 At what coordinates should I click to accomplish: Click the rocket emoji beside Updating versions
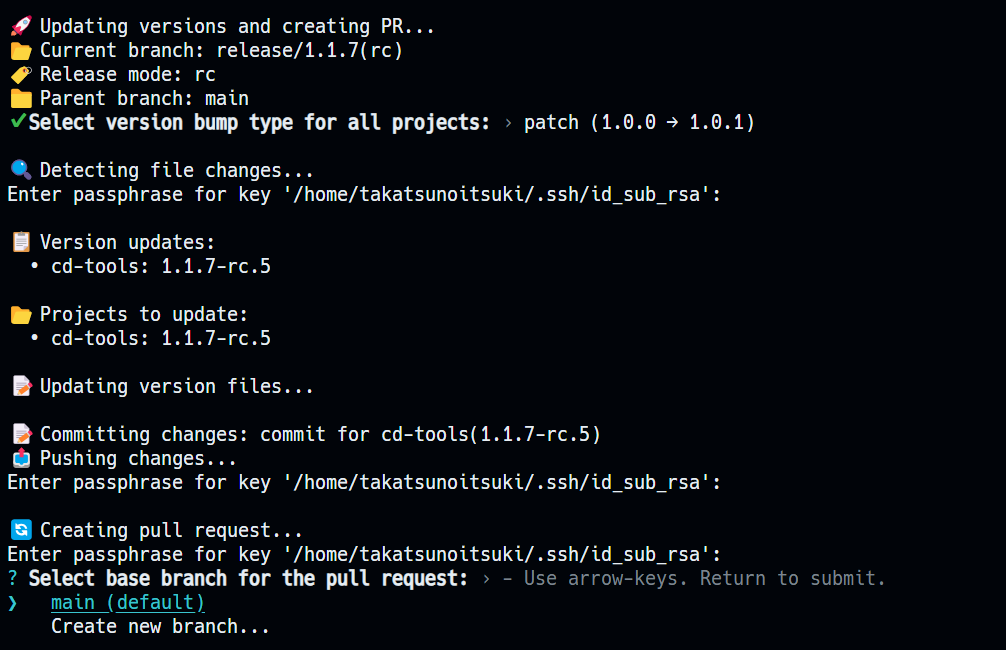coord(21,26)
